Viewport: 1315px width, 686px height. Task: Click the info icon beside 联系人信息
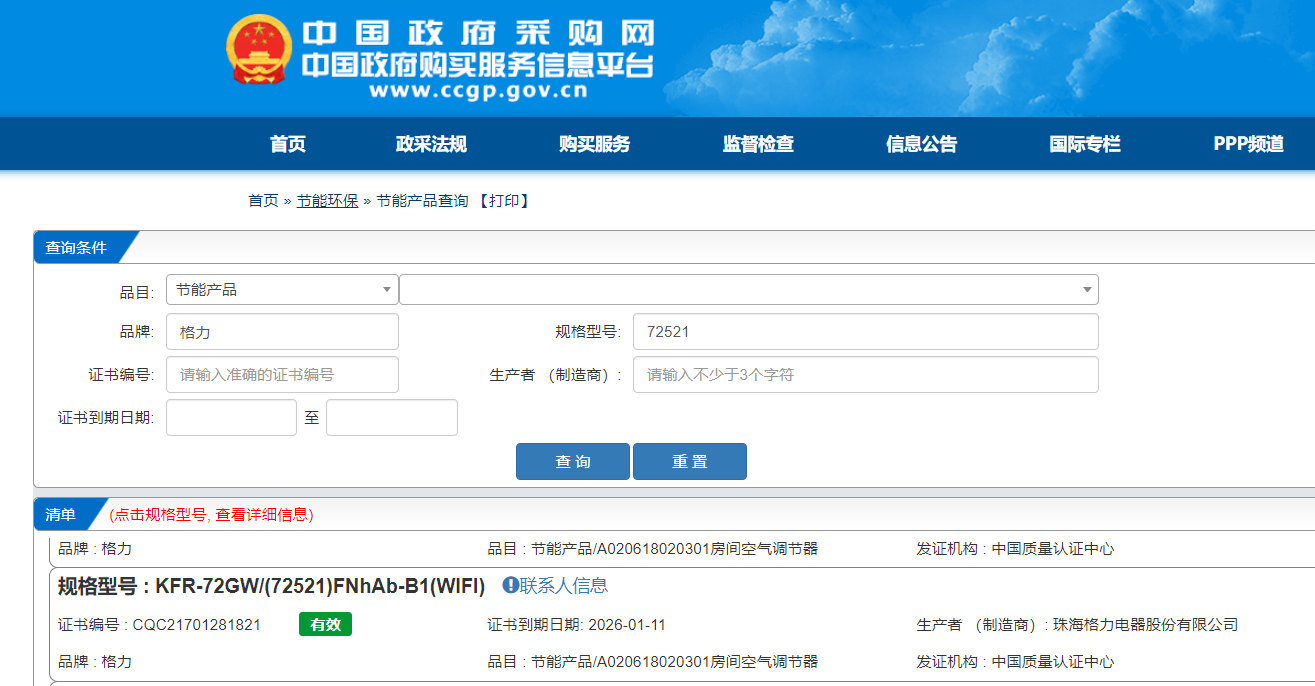coord(510,585)
